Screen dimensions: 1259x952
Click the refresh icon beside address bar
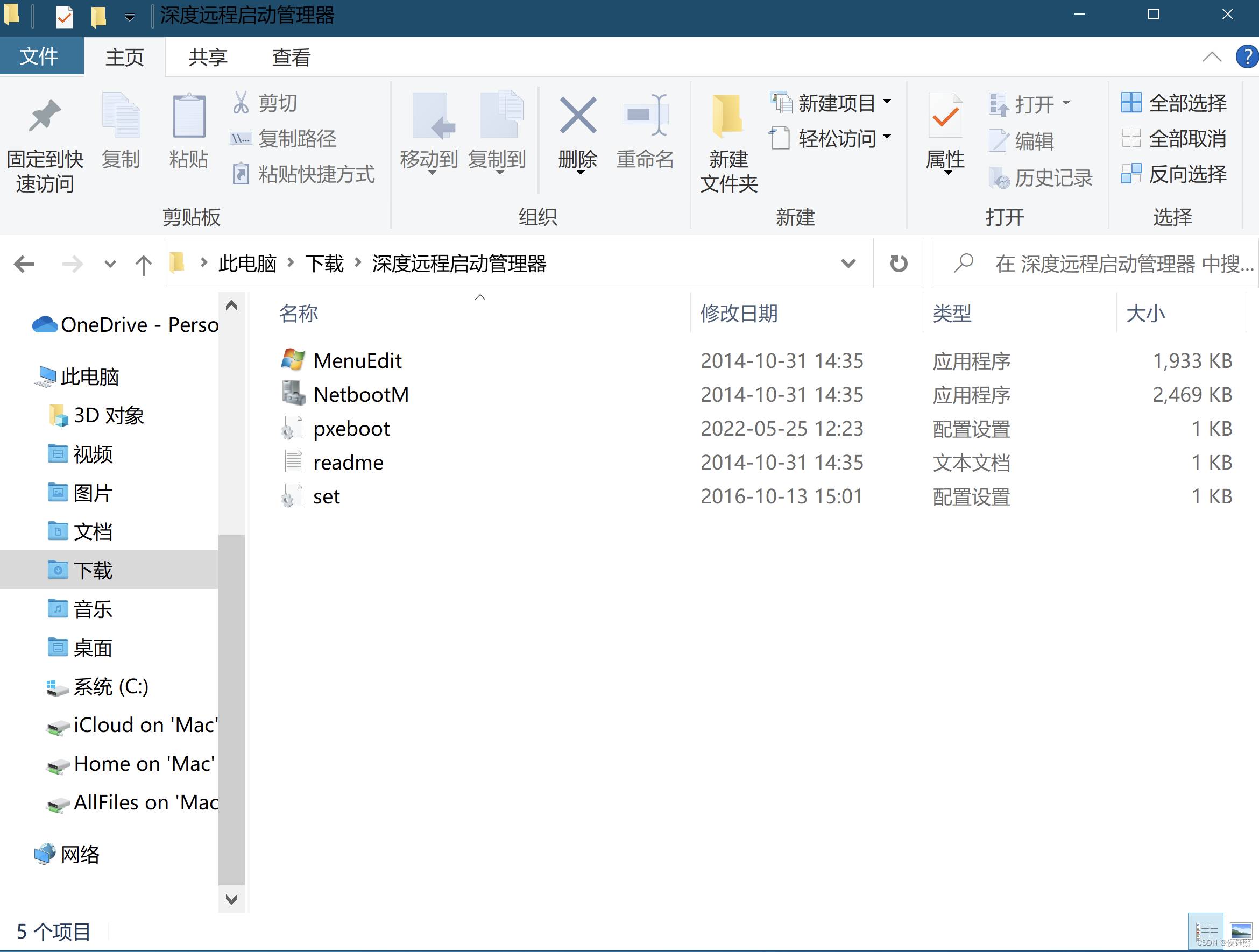click(898, 264)
